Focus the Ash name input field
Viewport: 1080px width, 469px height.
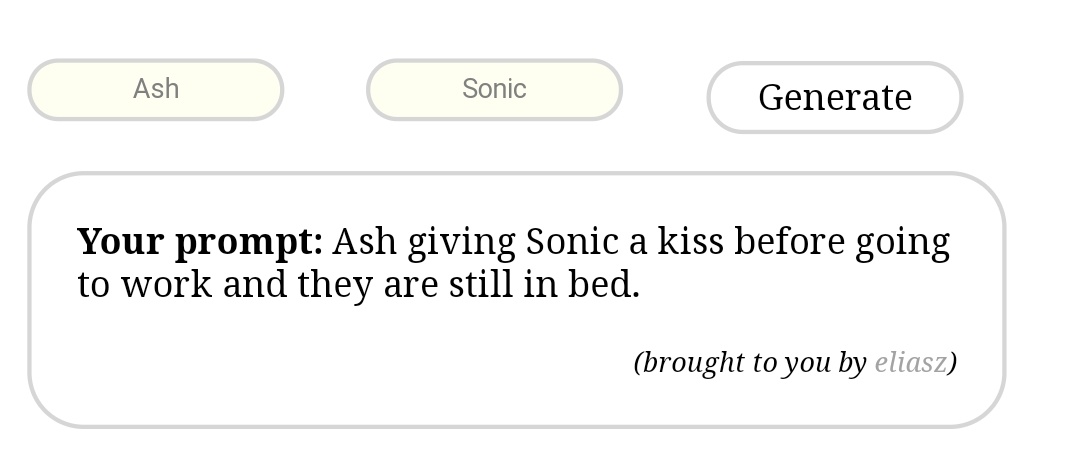pos(156,90)
